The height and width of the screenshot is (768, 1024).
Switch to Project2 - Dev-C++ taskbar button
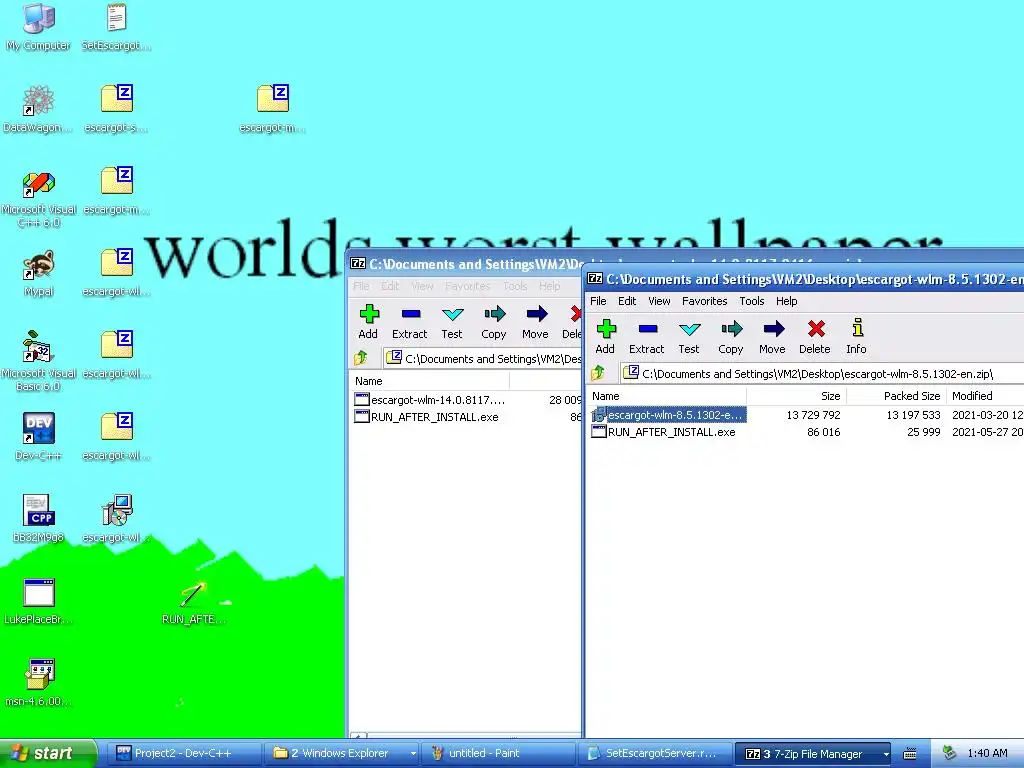pyautogui.click(x=183, y=753)
